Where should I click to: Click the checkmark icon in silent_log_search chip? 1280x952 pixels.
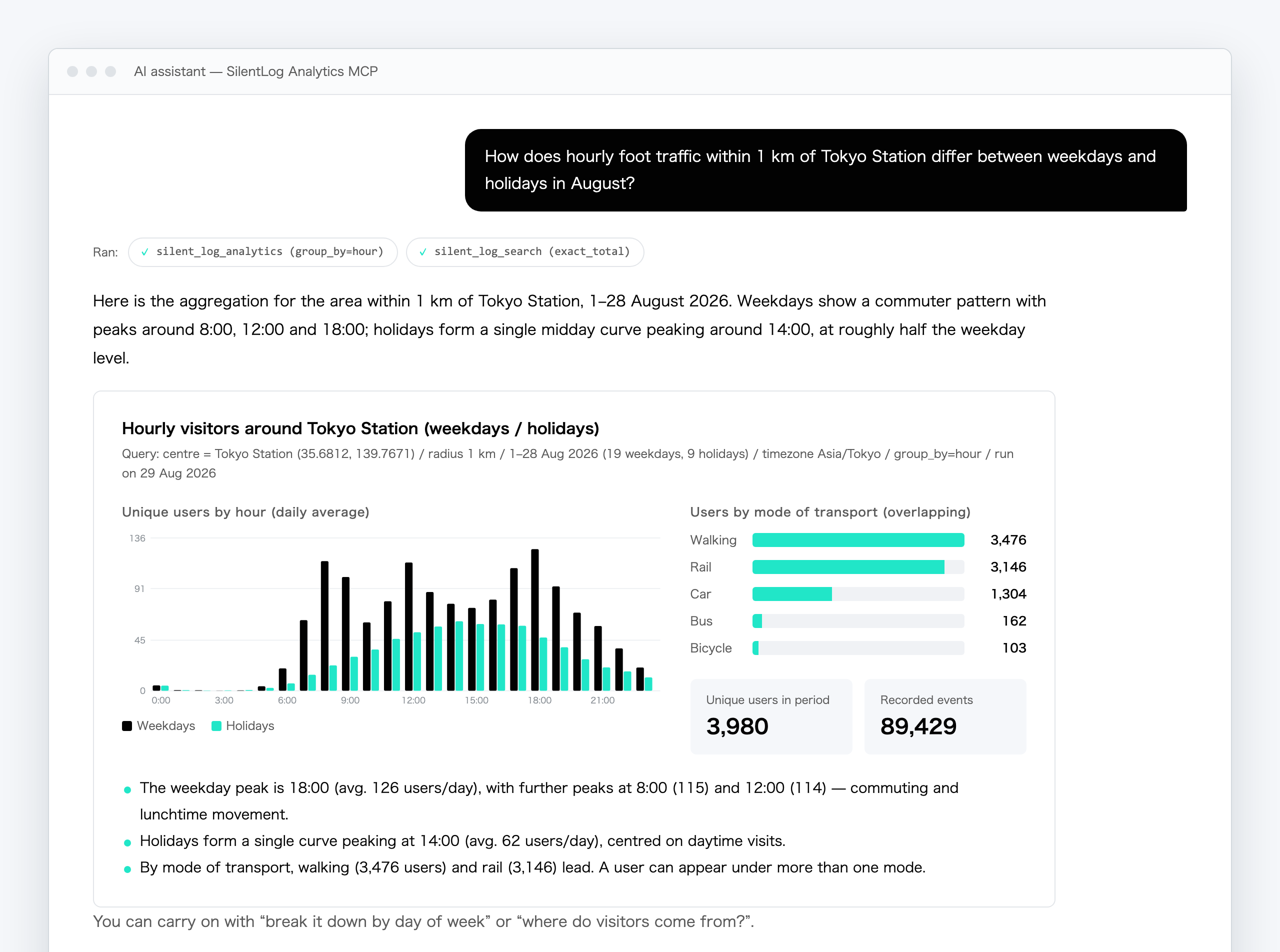[422, 252]
